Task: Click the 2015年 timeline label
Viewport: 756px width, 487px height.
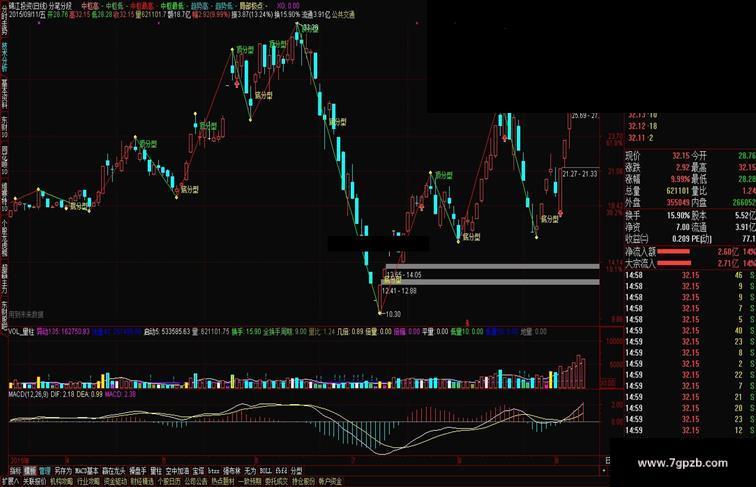Action: (x=20, y=461)
